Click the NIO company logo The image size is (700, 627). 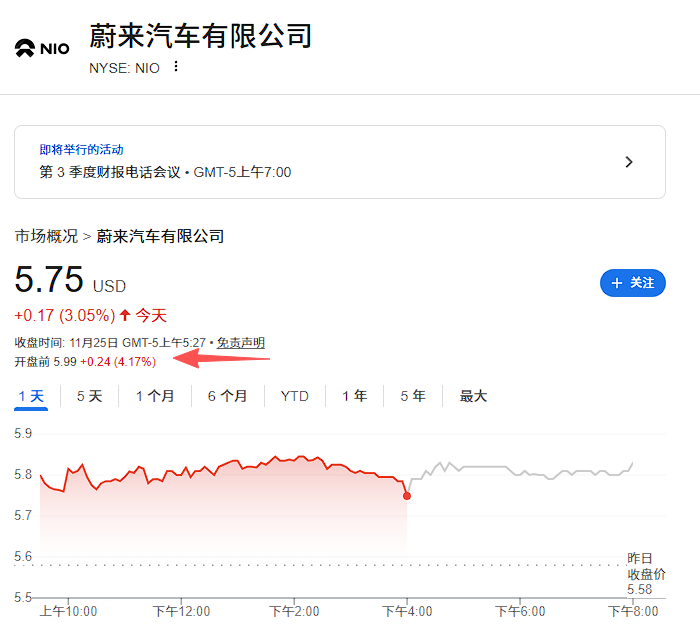click(x=42, y=48)
